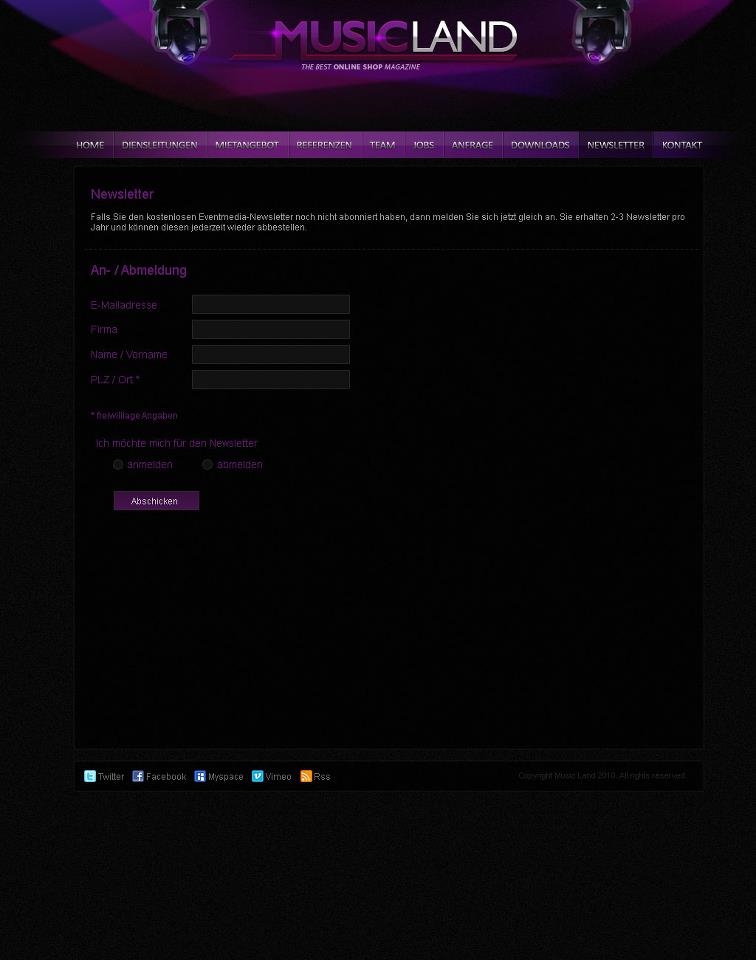Click the RSS feed icon

[306, 776]
